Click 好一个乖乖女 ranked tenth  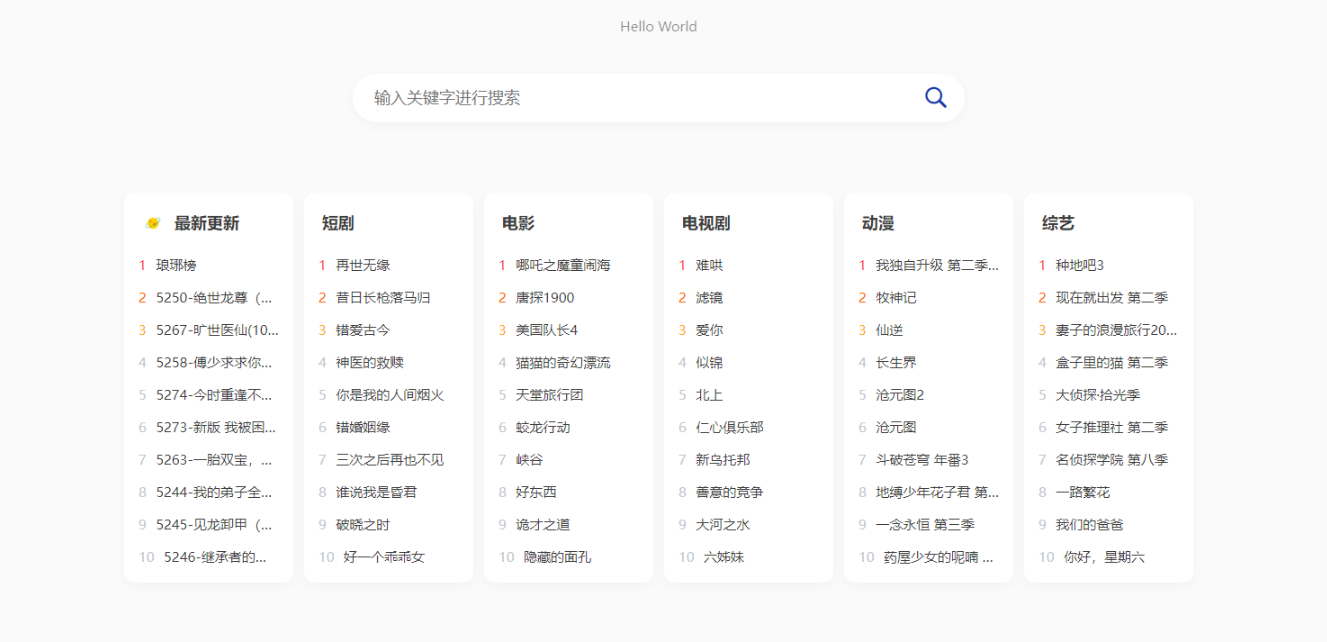click(x=384, y=557)
